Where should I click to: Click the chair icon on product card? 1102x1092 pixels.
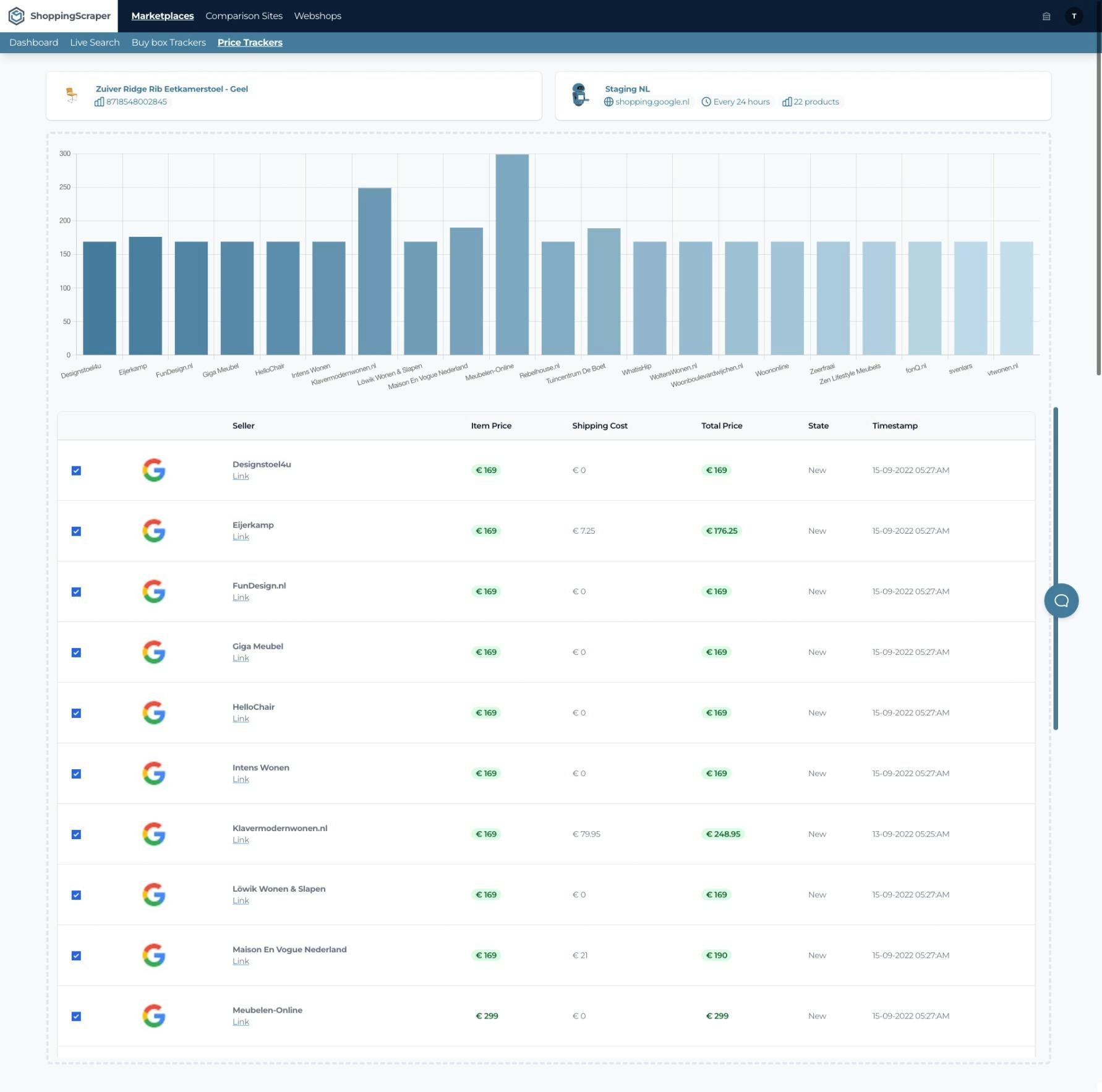[x=72, y=95]
